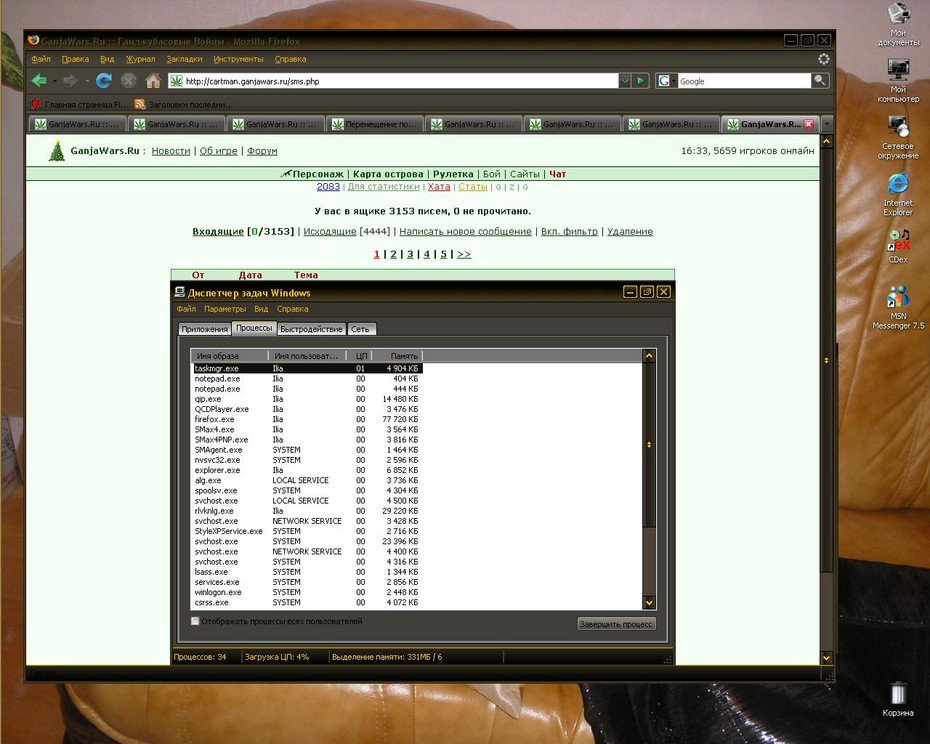
Task: Click the Вкл. фильтр link
Action: (569, 231)
